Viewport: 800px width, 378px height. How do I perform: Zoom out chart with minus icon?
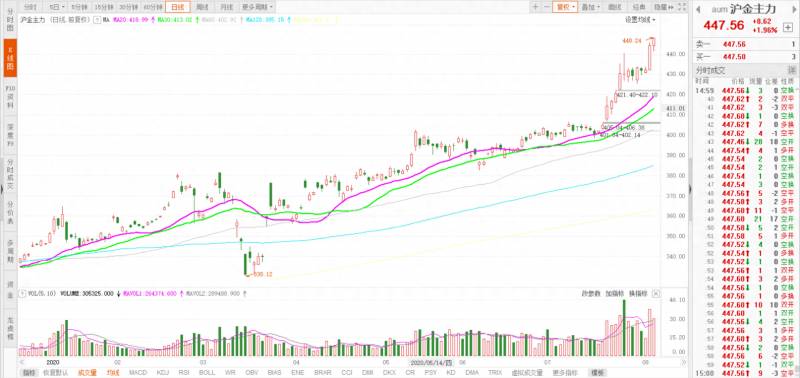click(x=546, y=7)
